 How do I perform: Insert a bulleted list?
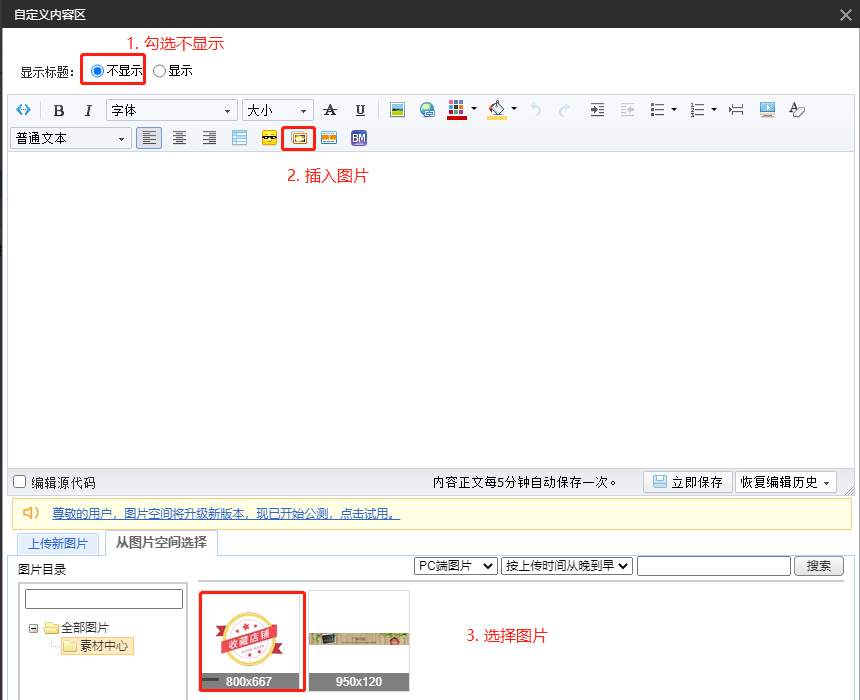657,110
